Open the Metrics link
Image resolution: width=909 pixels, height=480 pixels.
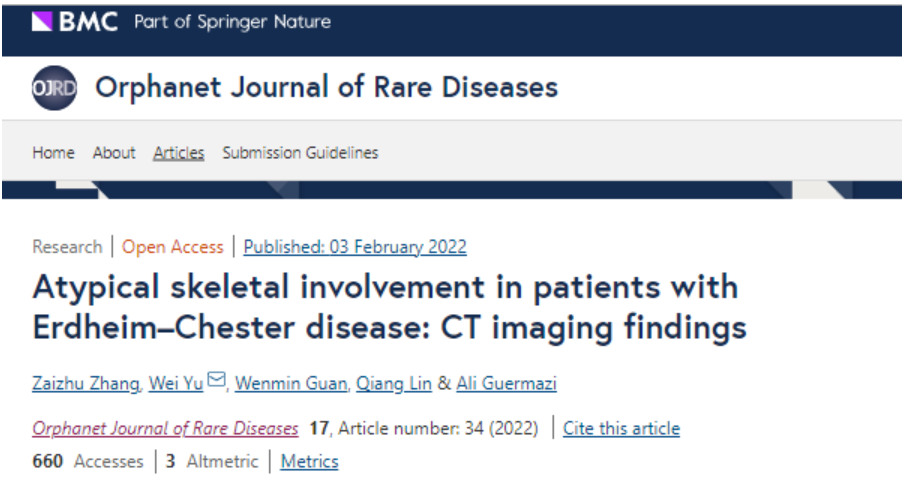coord(309,461)
